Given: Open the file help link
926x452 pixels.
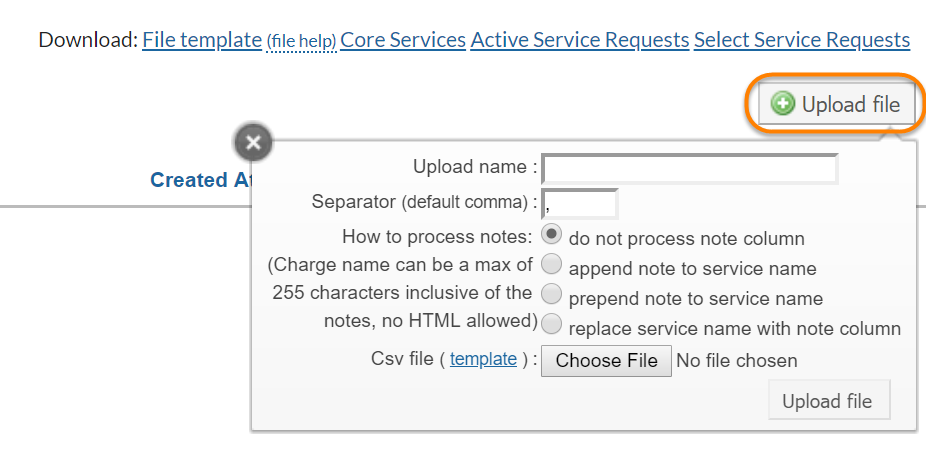Looking at the screenshot, I should (301, 41).
